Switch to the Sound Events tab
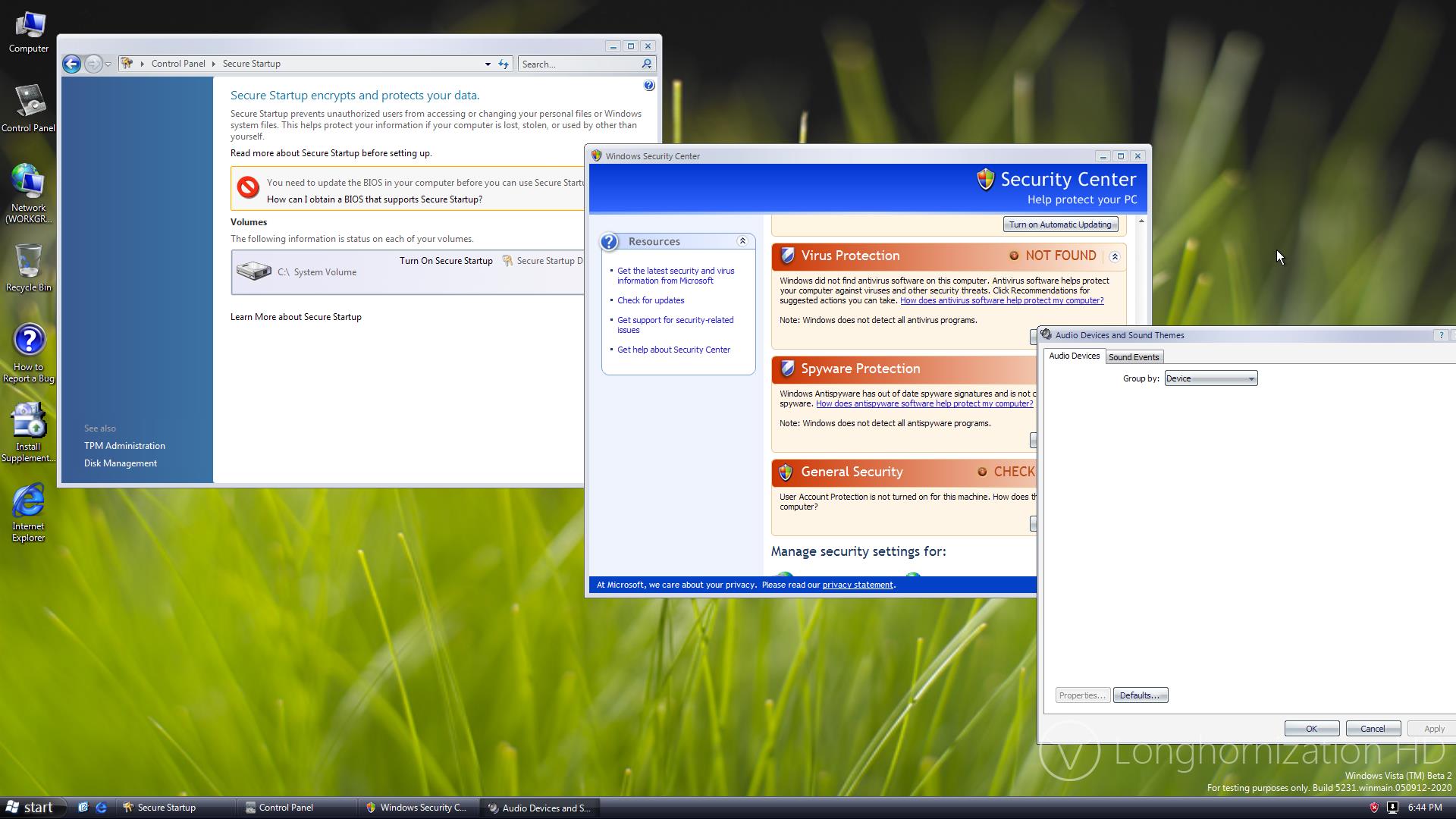 (1134, 357)
